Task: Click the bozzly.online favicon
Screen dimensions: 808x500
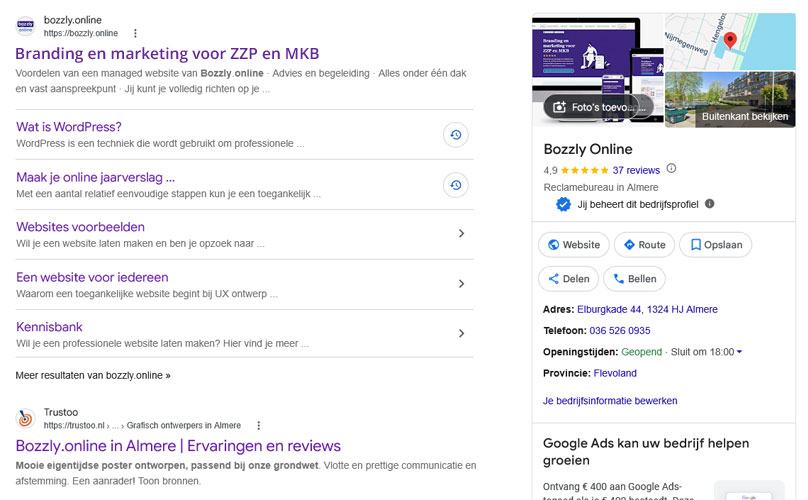Action: (x=25, y=26)
